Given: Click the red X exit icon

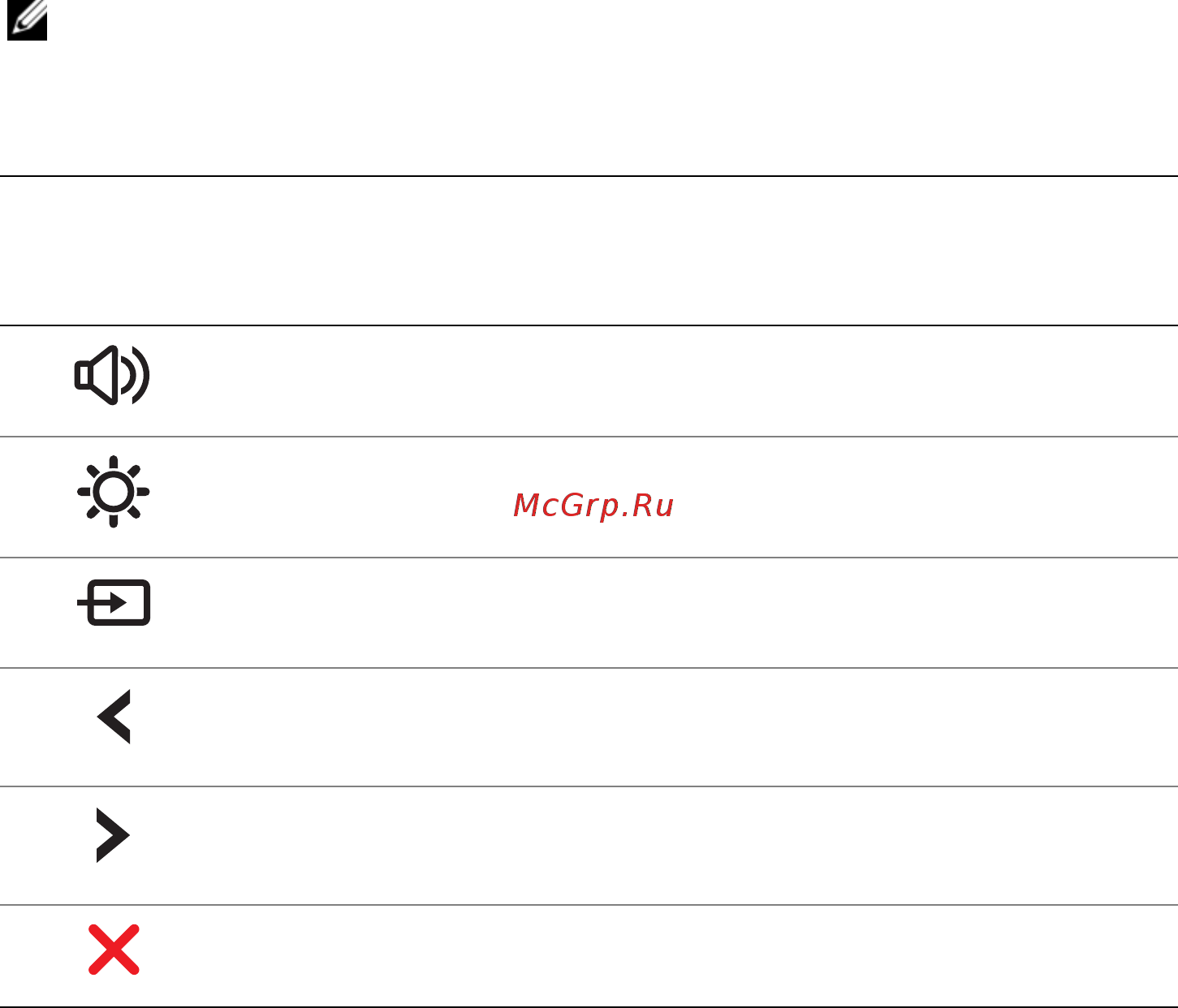Looking at the screenshot, I should coord(114,949).
